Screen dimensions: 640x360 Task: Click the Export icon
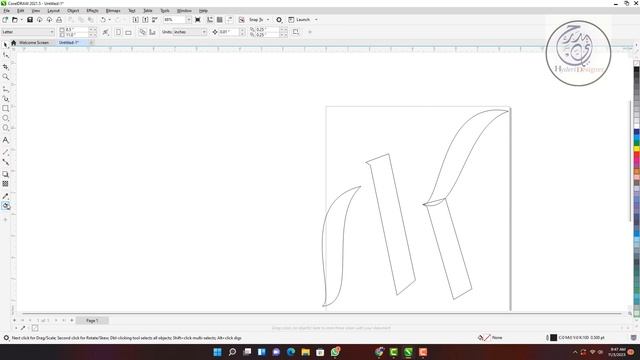tap(145, 20)
